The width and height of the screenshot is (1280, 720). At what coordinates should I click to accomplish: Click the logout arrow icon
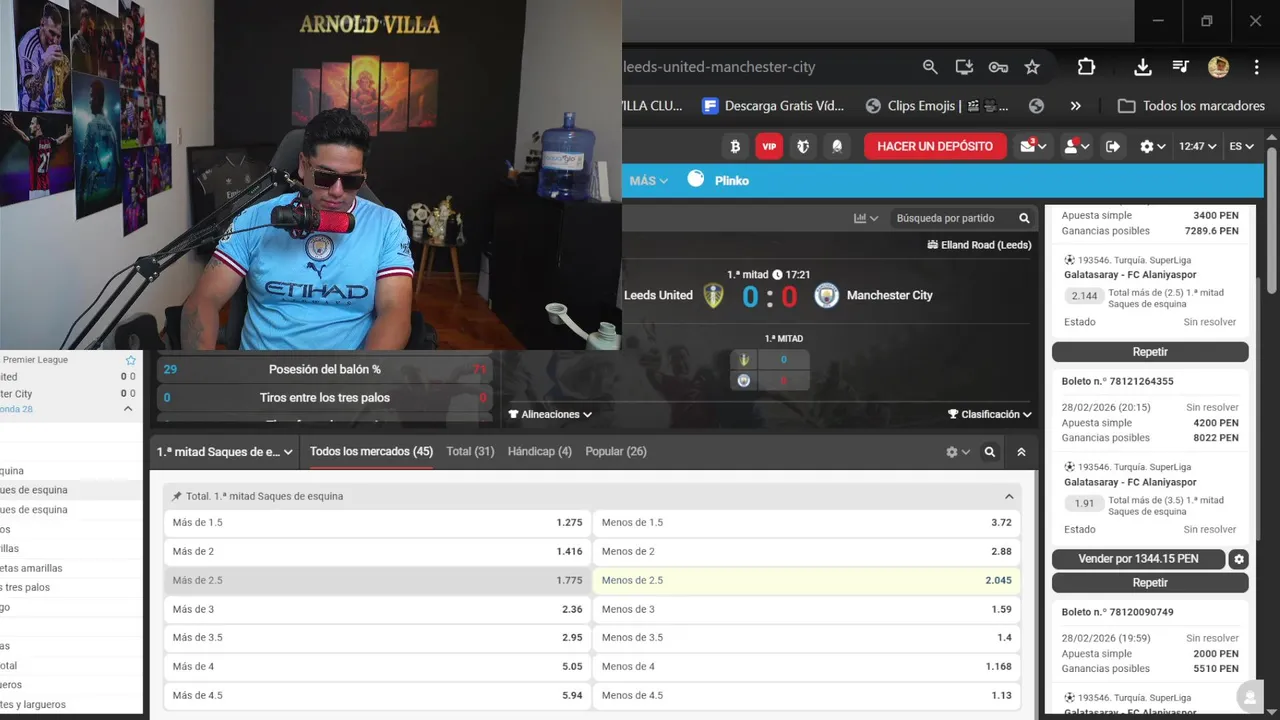pos(1113,146)
